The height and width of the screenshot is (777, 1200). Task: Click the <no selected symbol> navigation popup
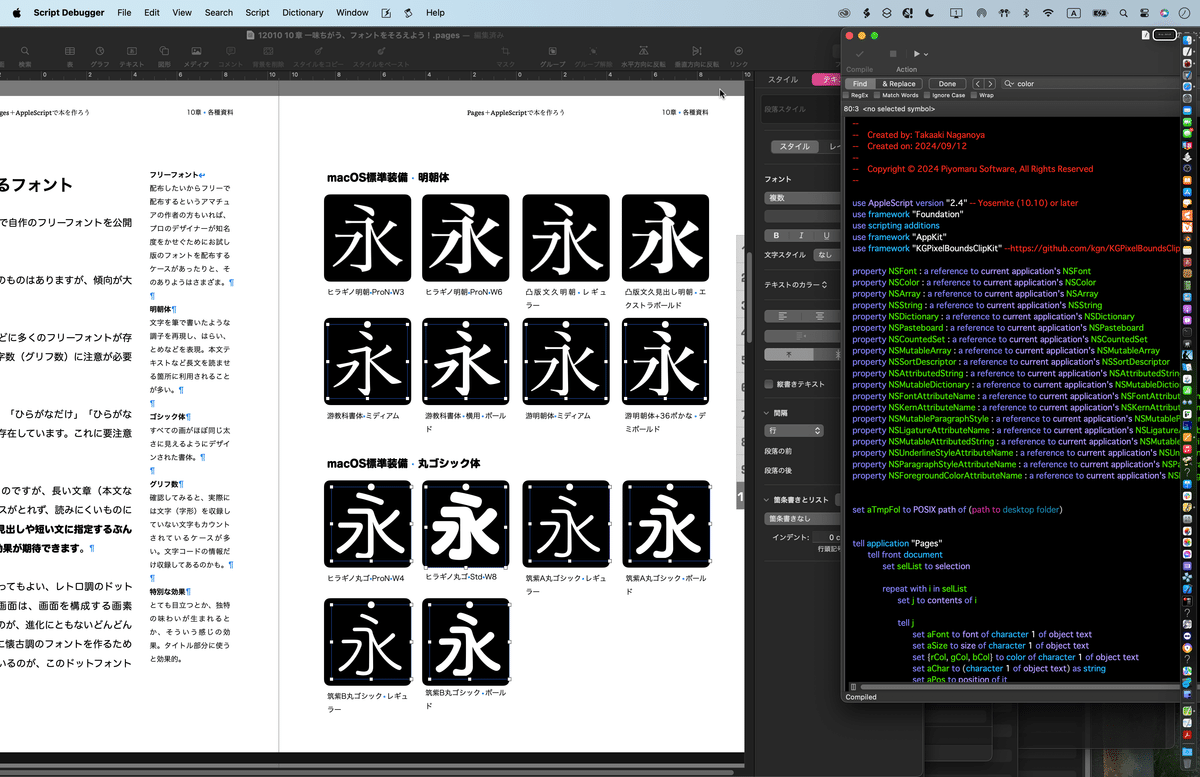point(898,107)
